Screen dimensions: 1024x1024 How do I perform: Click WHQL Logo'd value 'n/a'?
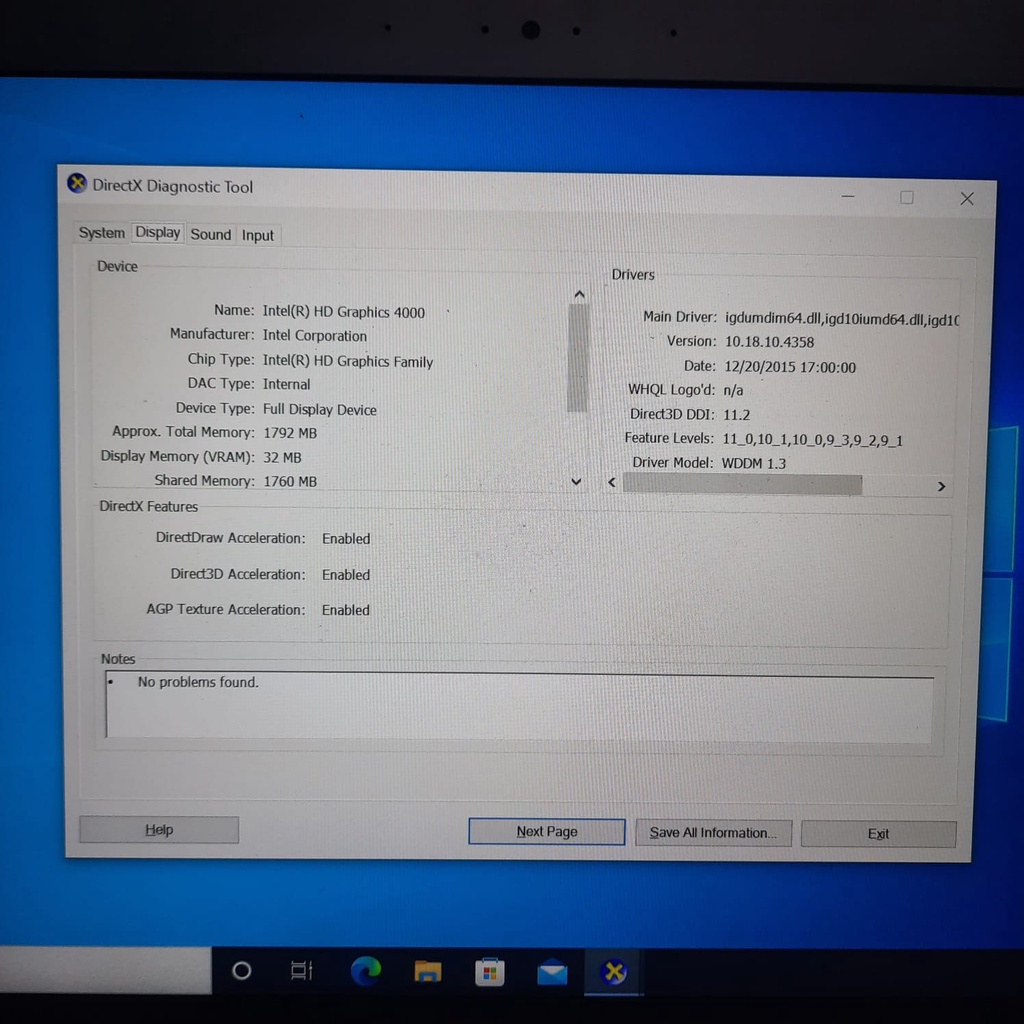point(733,391)
